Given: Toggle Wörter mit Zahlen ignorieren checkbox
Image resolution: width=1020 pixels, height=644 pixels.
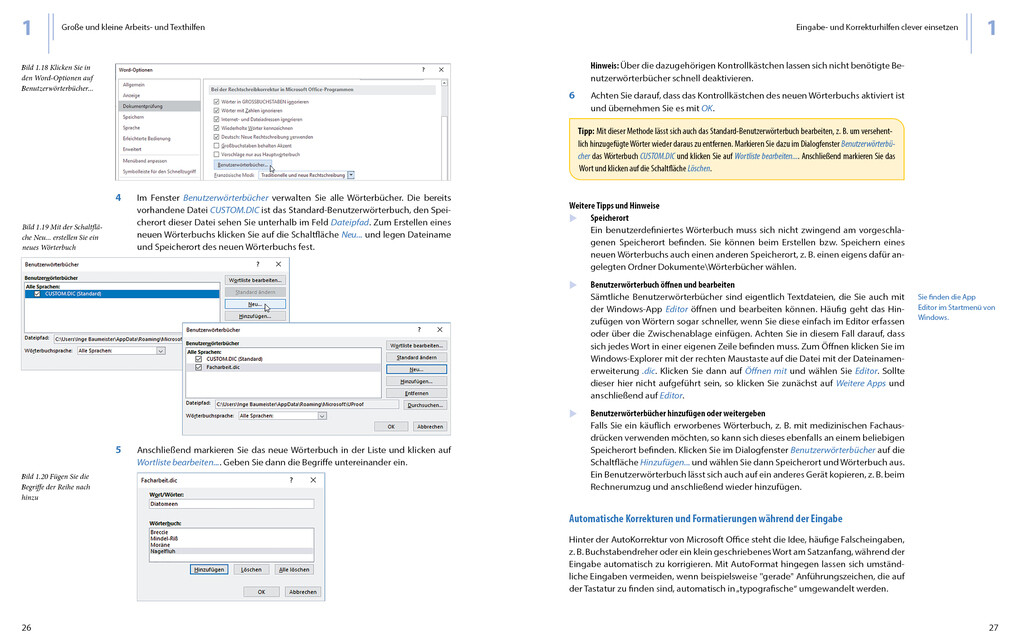Looking at the screenshot, I should point(217,111).
